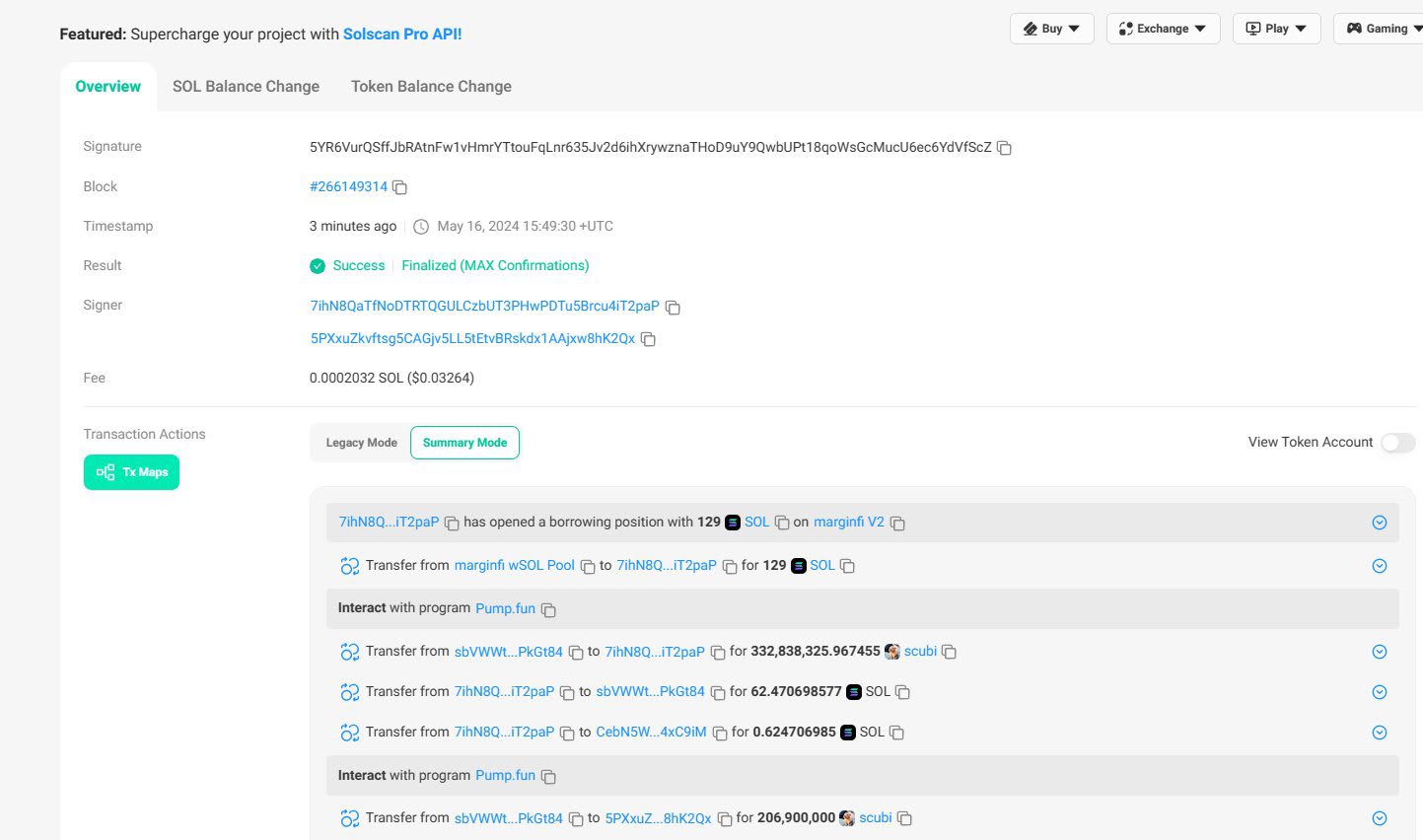1423x840 pixels.
Task: Follow the Solscan Pro API link
Action: (402, 35)
